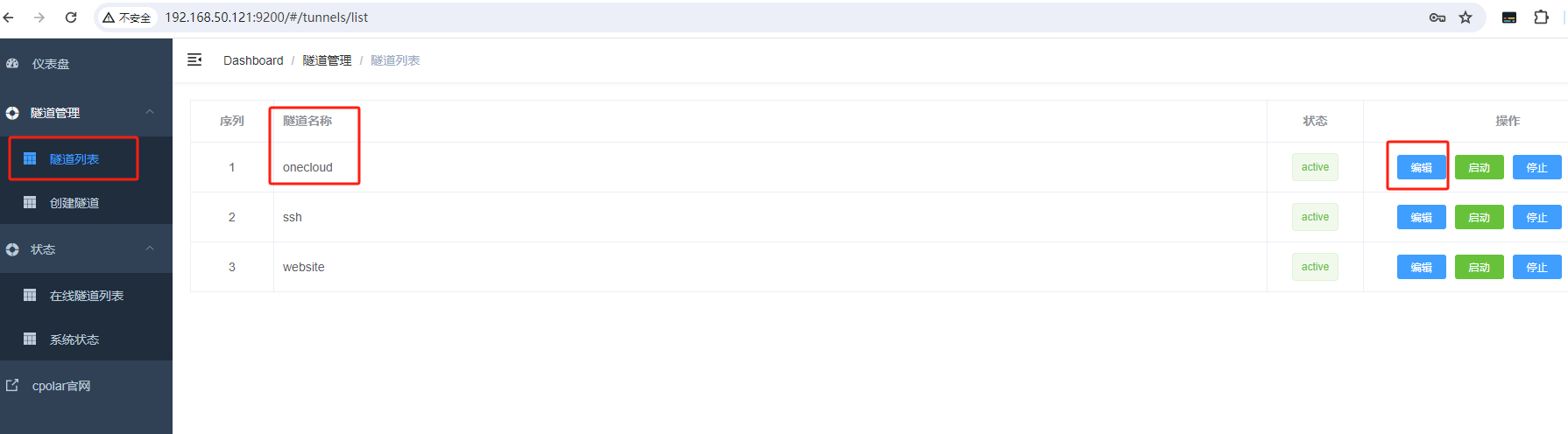1568x434 pixels.
Task: Collapse the 隧道管理 menu chevron
Action: click(x=150, y=112)
